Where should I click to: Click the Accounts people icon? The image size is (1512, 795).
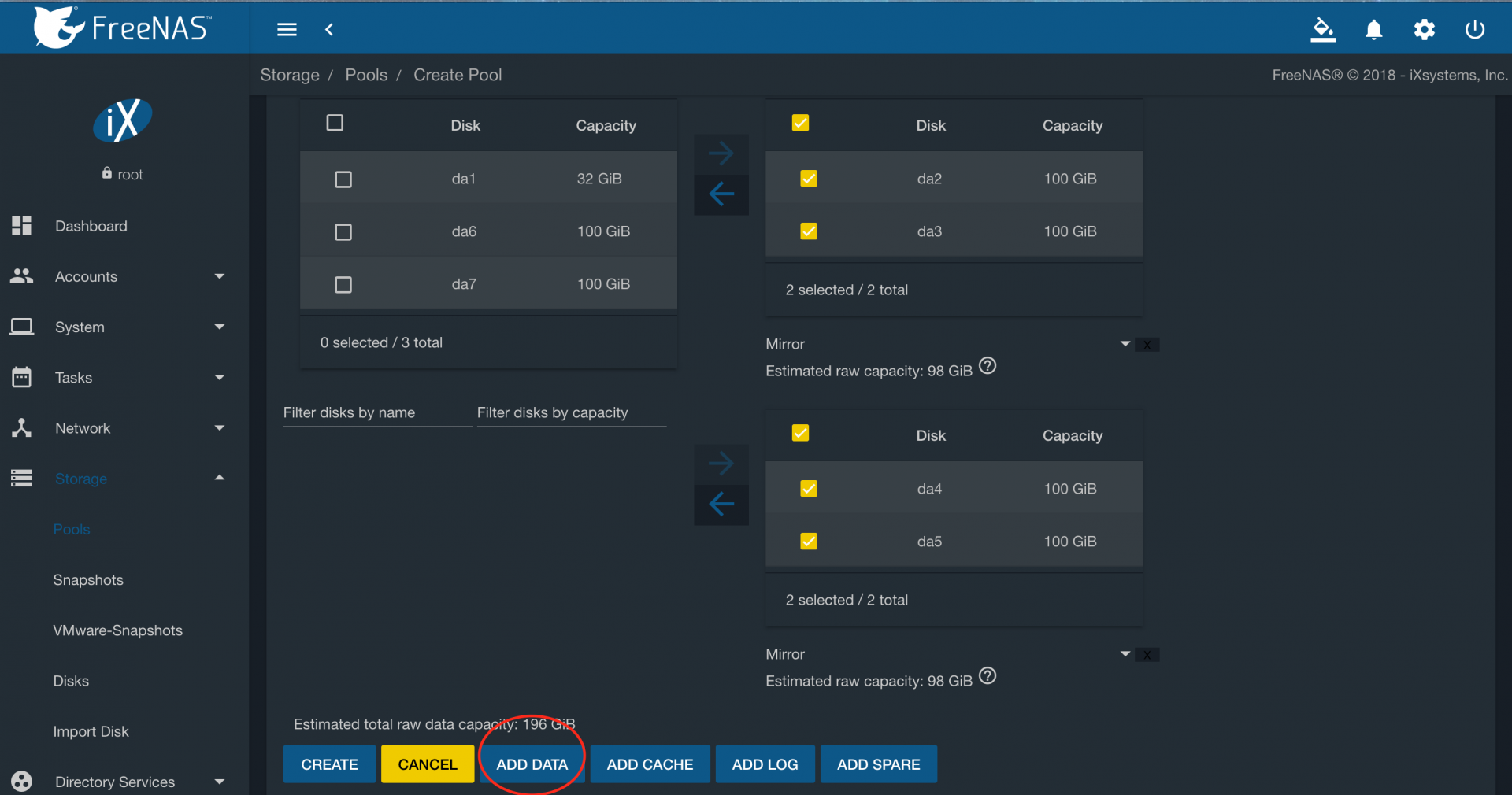[x=22, y=276]
